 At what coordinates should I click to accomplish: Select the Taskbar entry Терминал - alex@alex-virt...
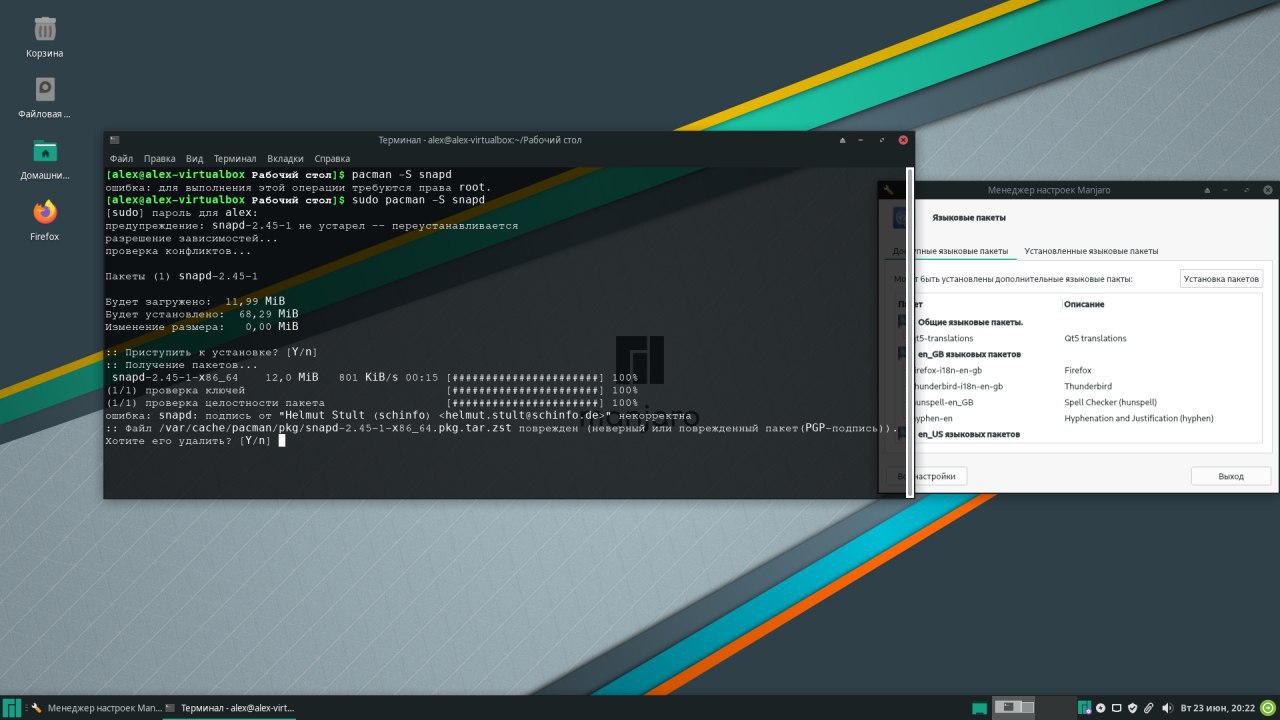229,708
